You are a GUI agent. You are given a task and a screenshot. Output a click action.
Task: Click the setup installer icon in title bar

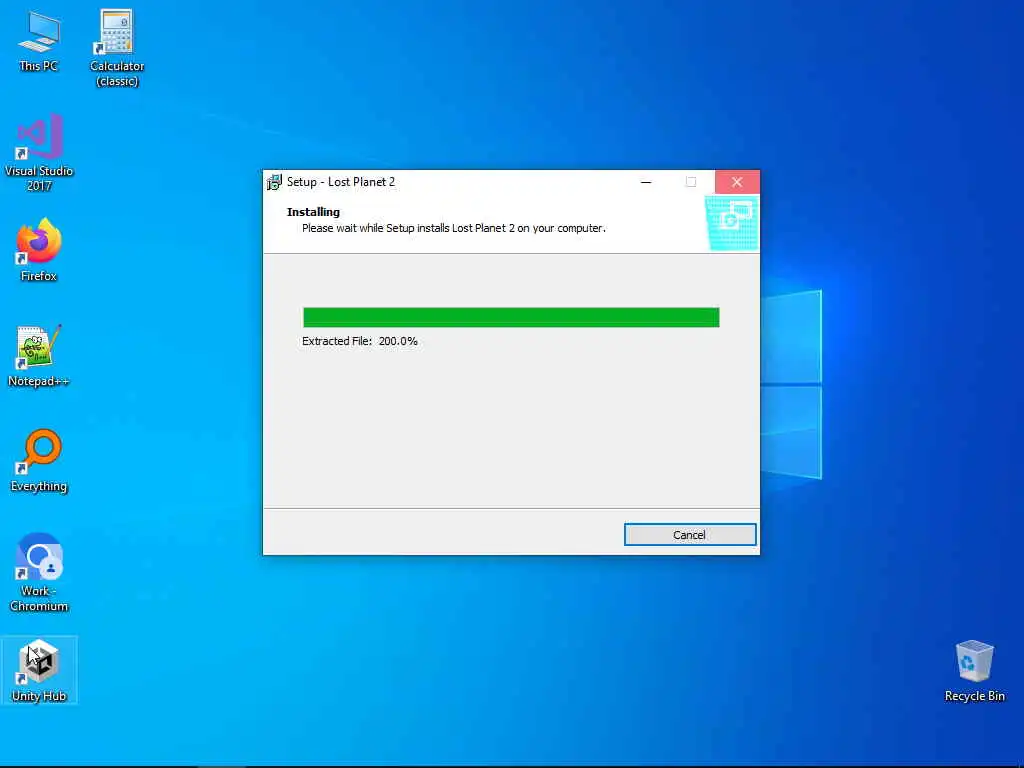click(x=274, y=182)
